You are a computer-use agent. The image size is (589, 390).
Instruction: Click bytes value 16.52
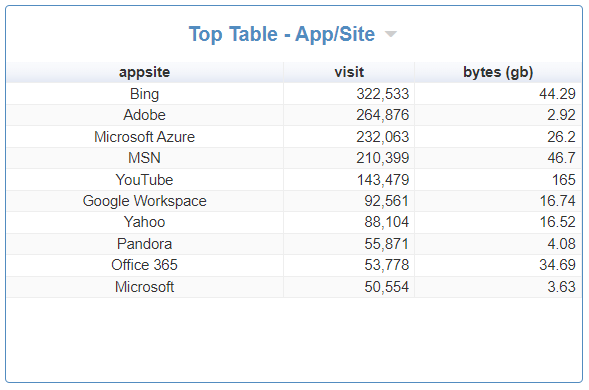click(557, 222)
